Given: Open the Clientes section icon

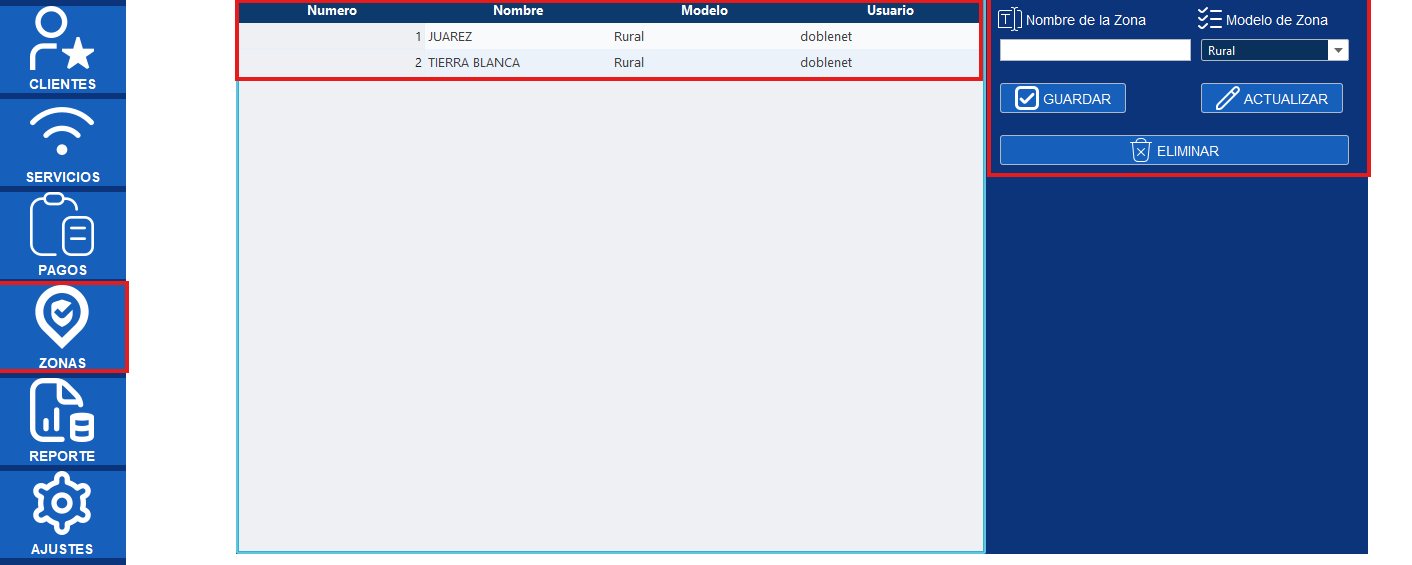Looking at the screenshot, I should [x=62, y=38].
